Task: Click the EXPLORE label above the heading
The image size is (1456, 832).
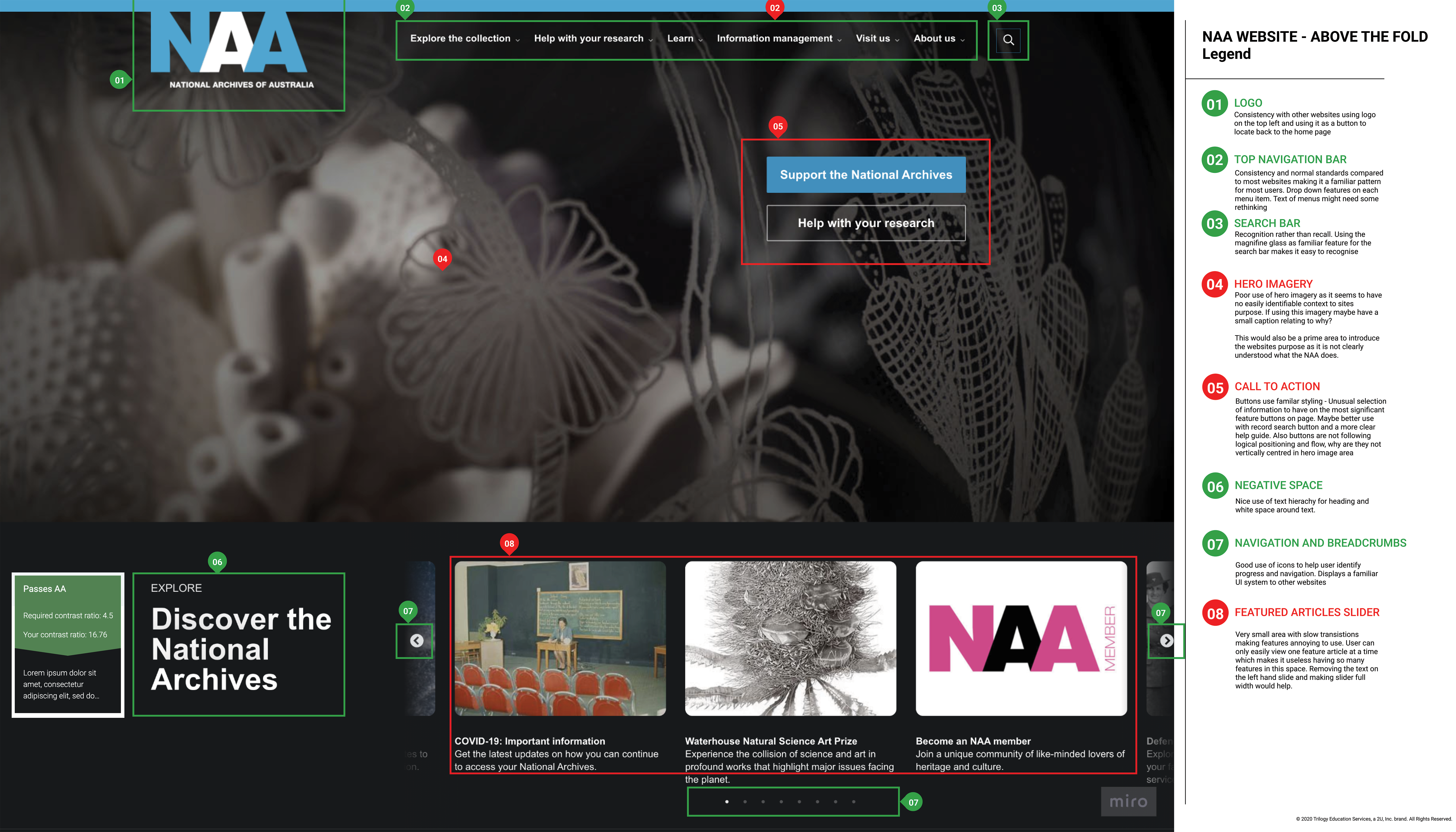Action: tap(176, 588)
